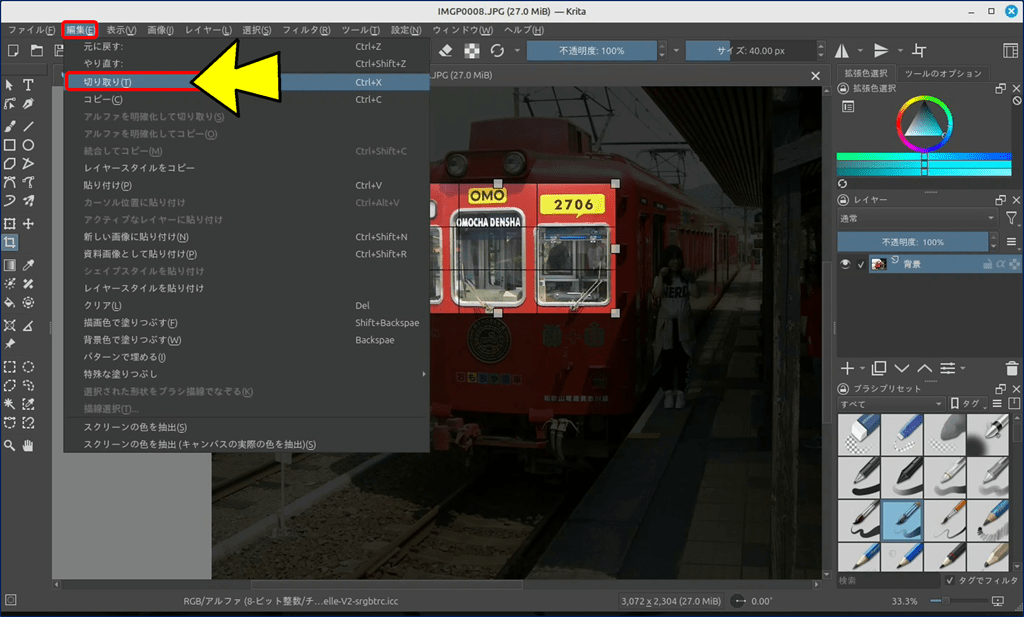Activate the eraser mode toolbar icon
The height and width of the screenshot is (617, 1024).
446,50
